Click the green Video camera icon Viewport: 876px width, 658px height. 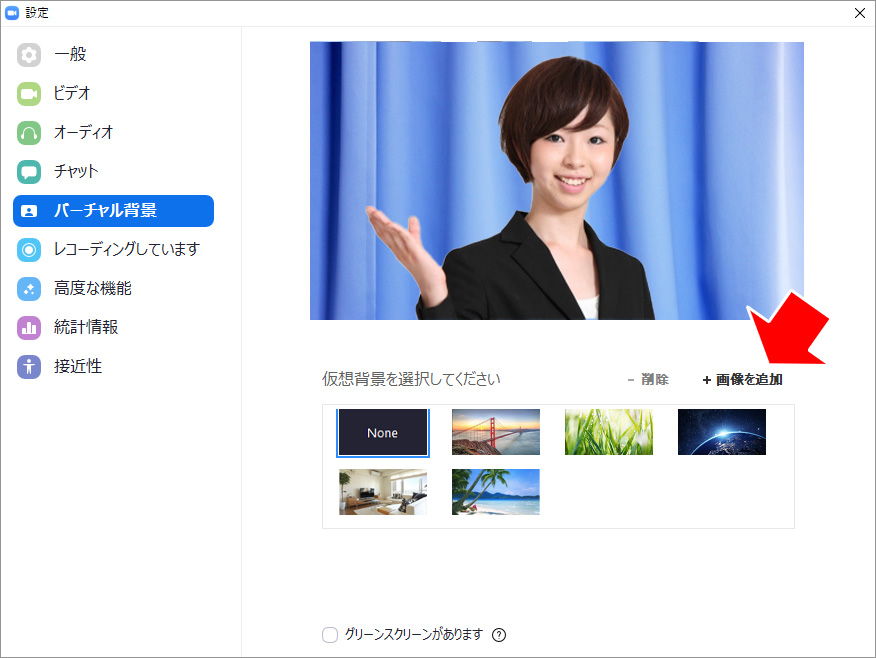click(x=29, y=94)
